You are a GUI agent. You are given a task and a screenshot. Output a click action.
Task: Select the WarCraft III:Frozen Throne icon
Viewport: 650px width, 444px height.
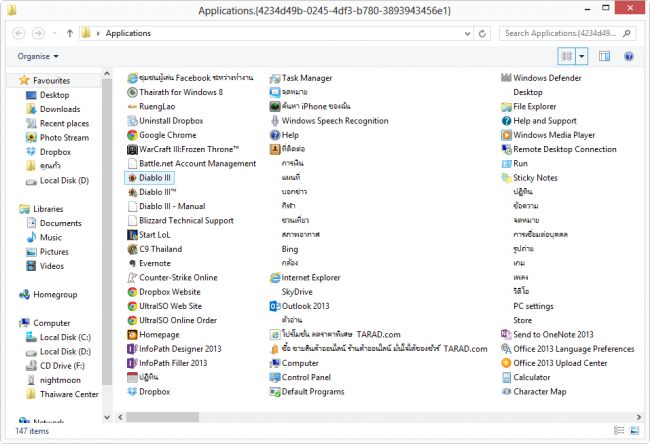(132, 149)
